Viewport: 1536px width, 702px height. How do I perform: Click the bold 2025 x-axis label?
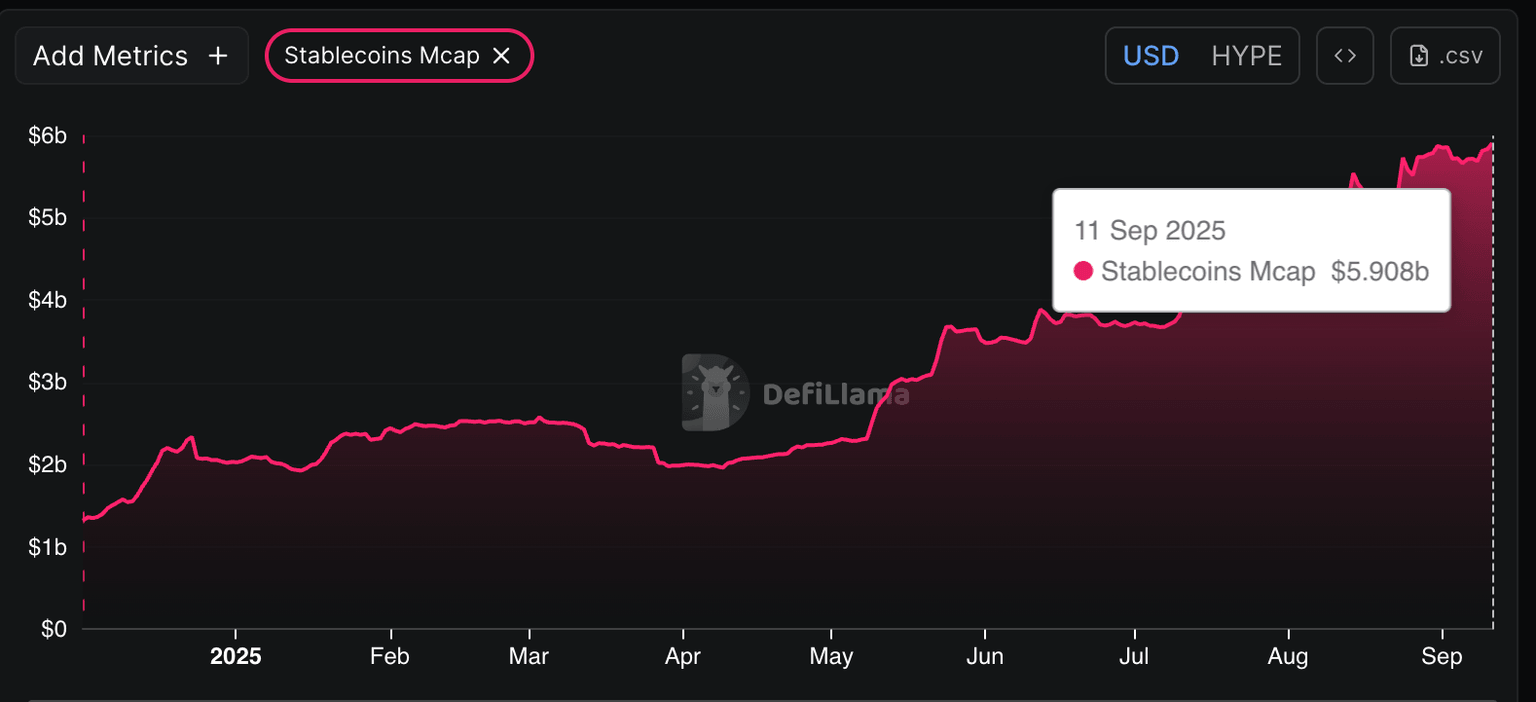(x=235, y=657)
